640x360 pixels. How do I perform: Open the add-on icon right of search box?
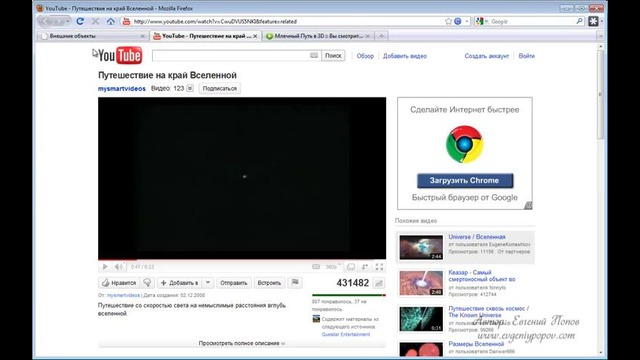[x=593, y=21]
